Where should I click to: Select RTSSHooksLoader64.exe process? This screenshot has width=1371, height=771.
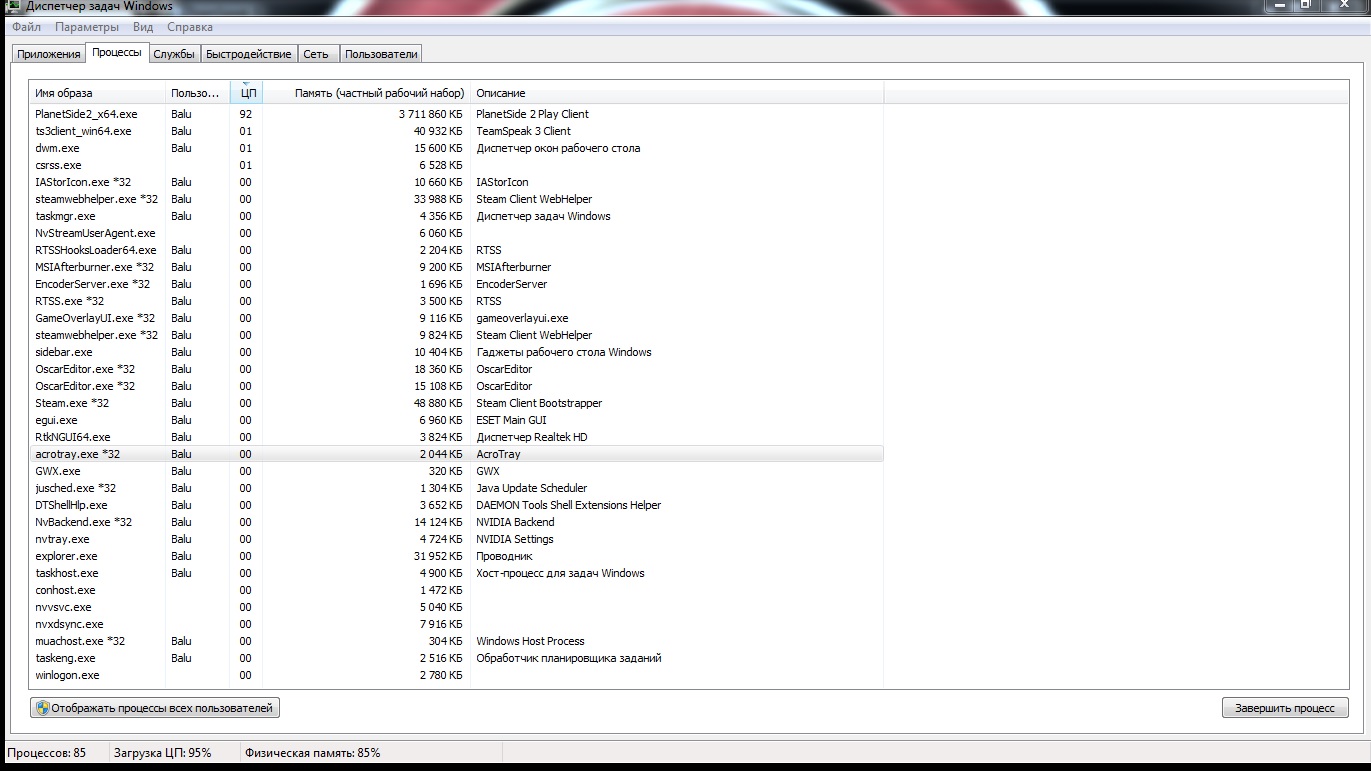coord(457,250)
